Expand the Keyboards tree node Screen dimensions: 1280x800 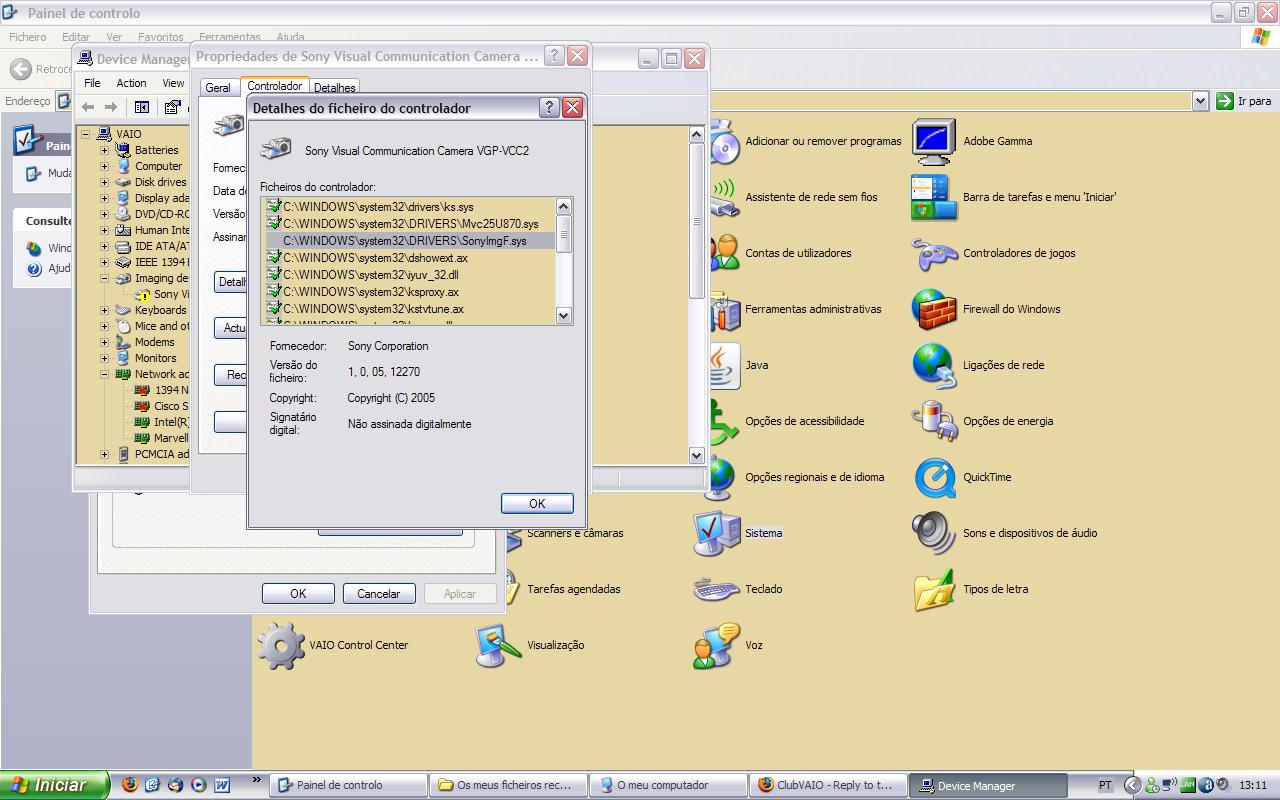[x=104, y=310]
